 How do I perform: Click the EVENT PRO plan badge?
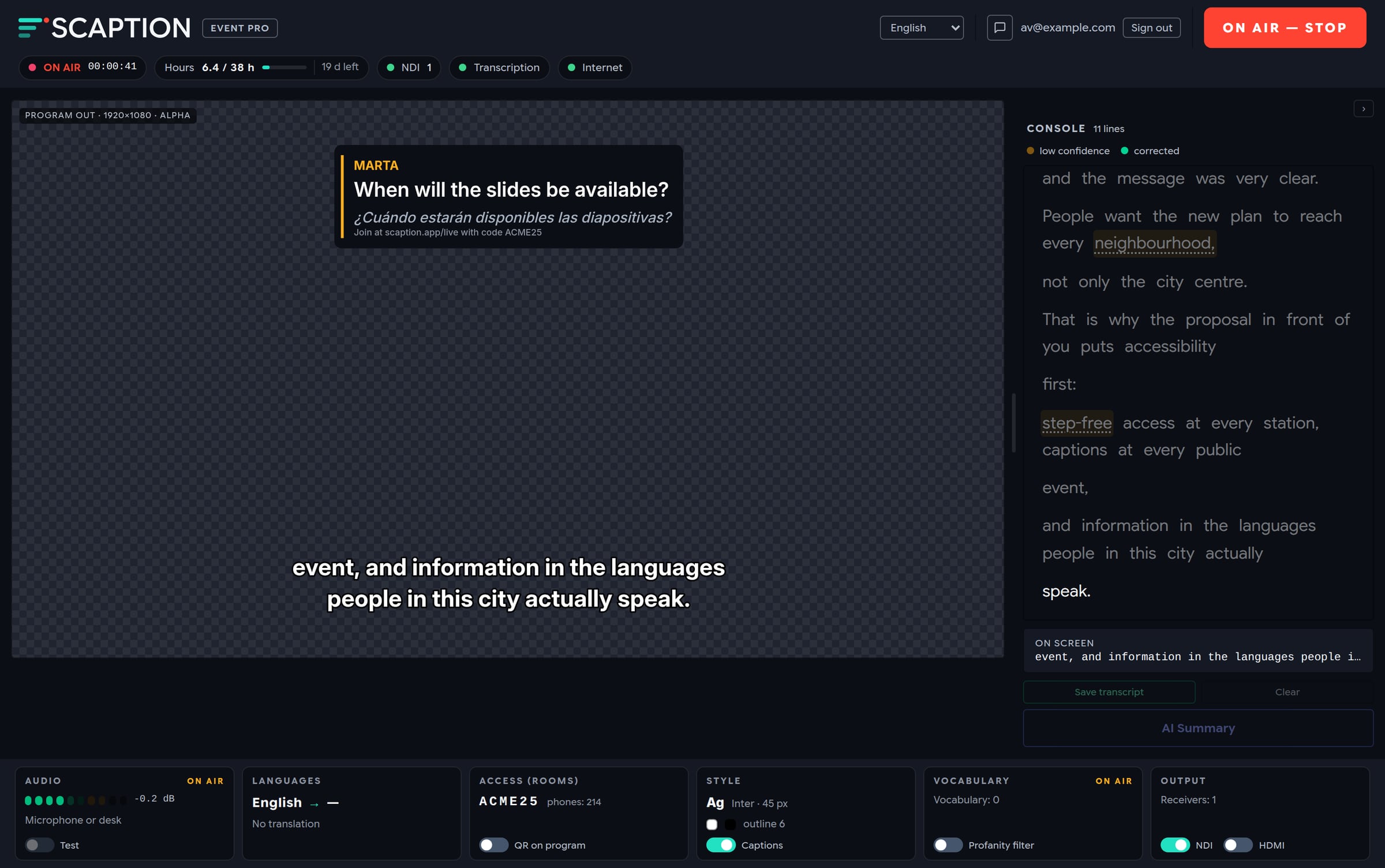(239, 28)
